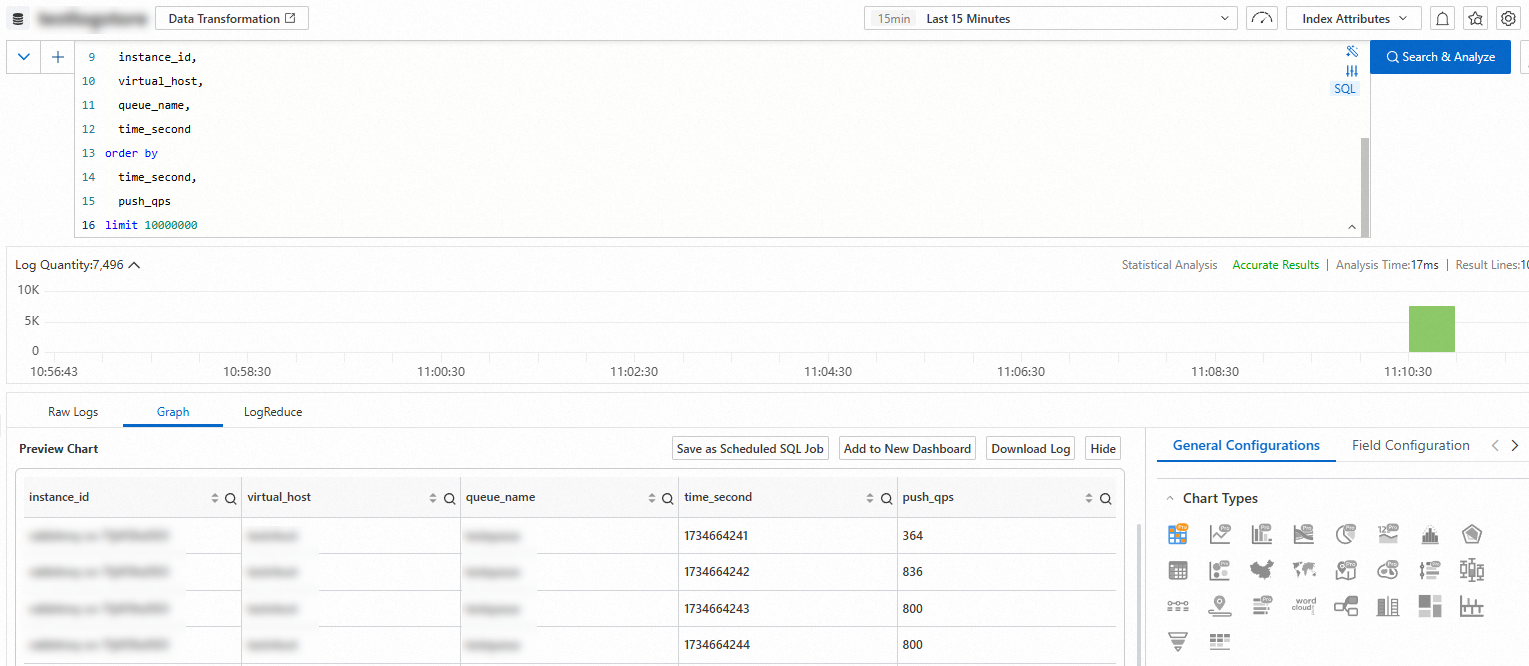
Task: Select the basic table chart type
Action: (x=1178, y=571)
